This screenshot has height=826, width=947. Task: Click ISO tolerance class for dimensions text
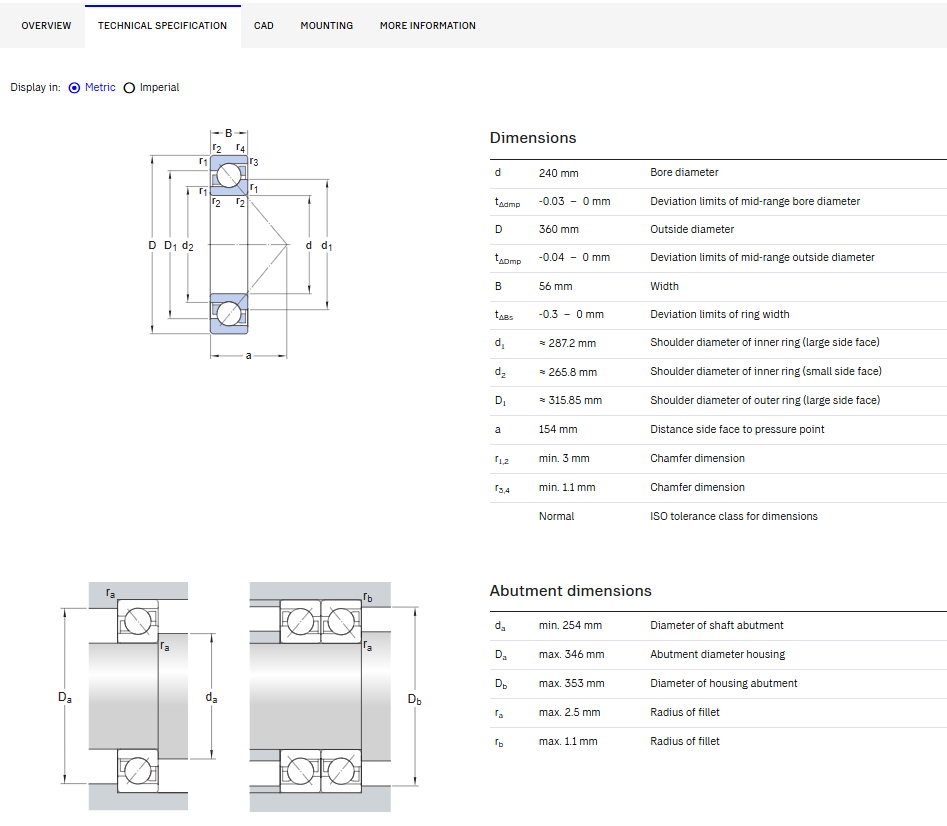[734, 516]
